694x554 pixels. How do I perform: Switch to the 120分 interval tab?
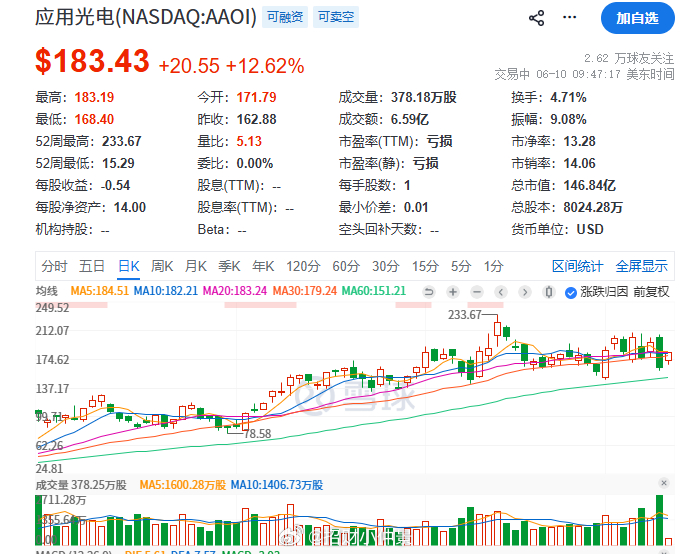(303, 266)
